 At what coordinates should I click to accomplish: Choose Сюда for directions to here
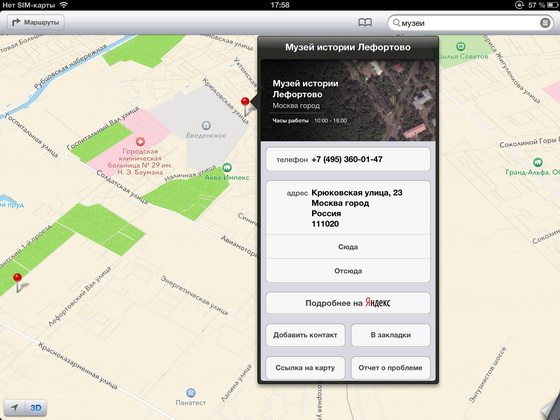point(348,247)
